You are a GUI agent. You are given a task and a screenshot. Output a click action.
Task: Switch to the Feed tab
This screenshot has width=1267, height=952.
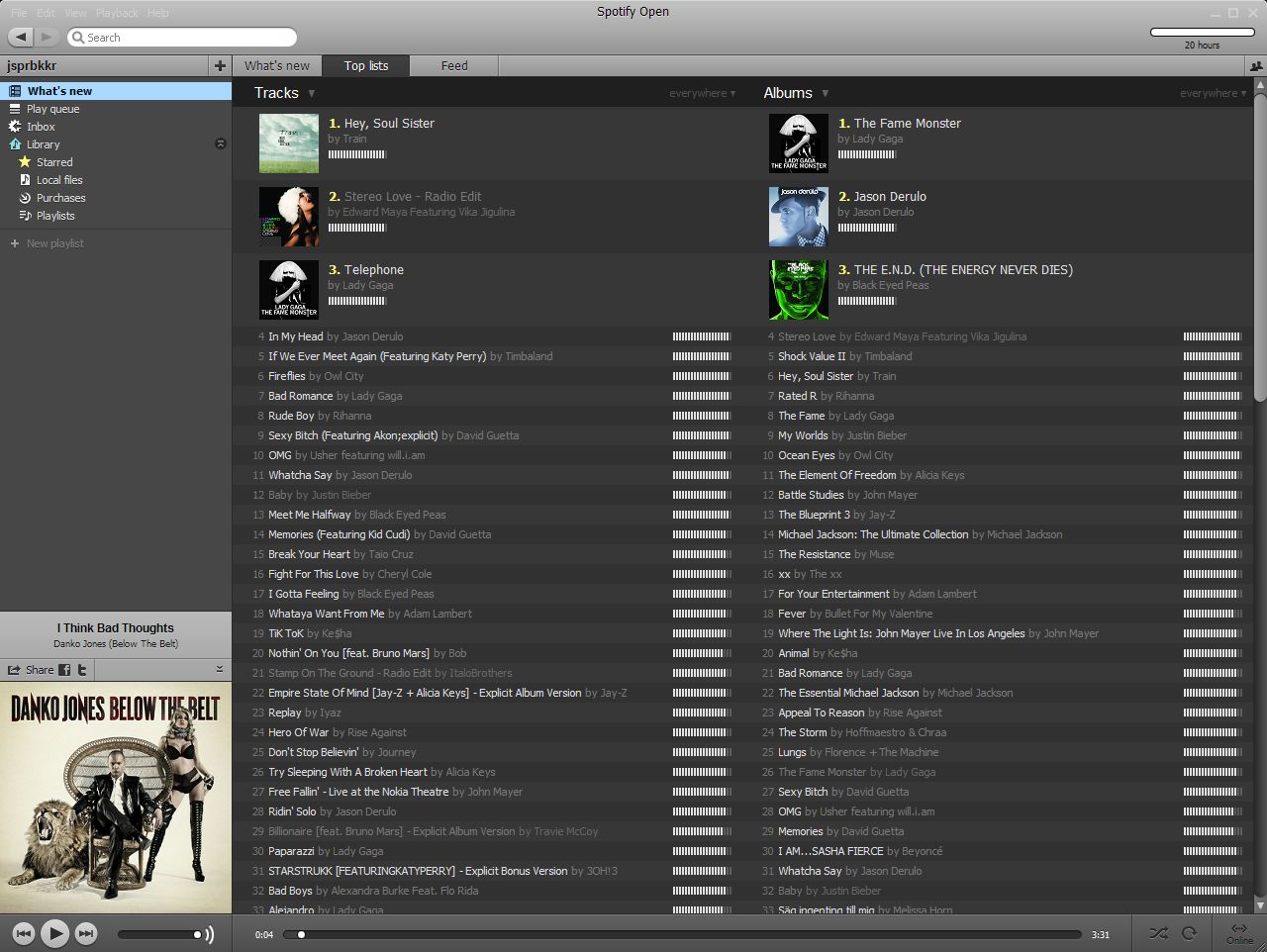(454, 65)
